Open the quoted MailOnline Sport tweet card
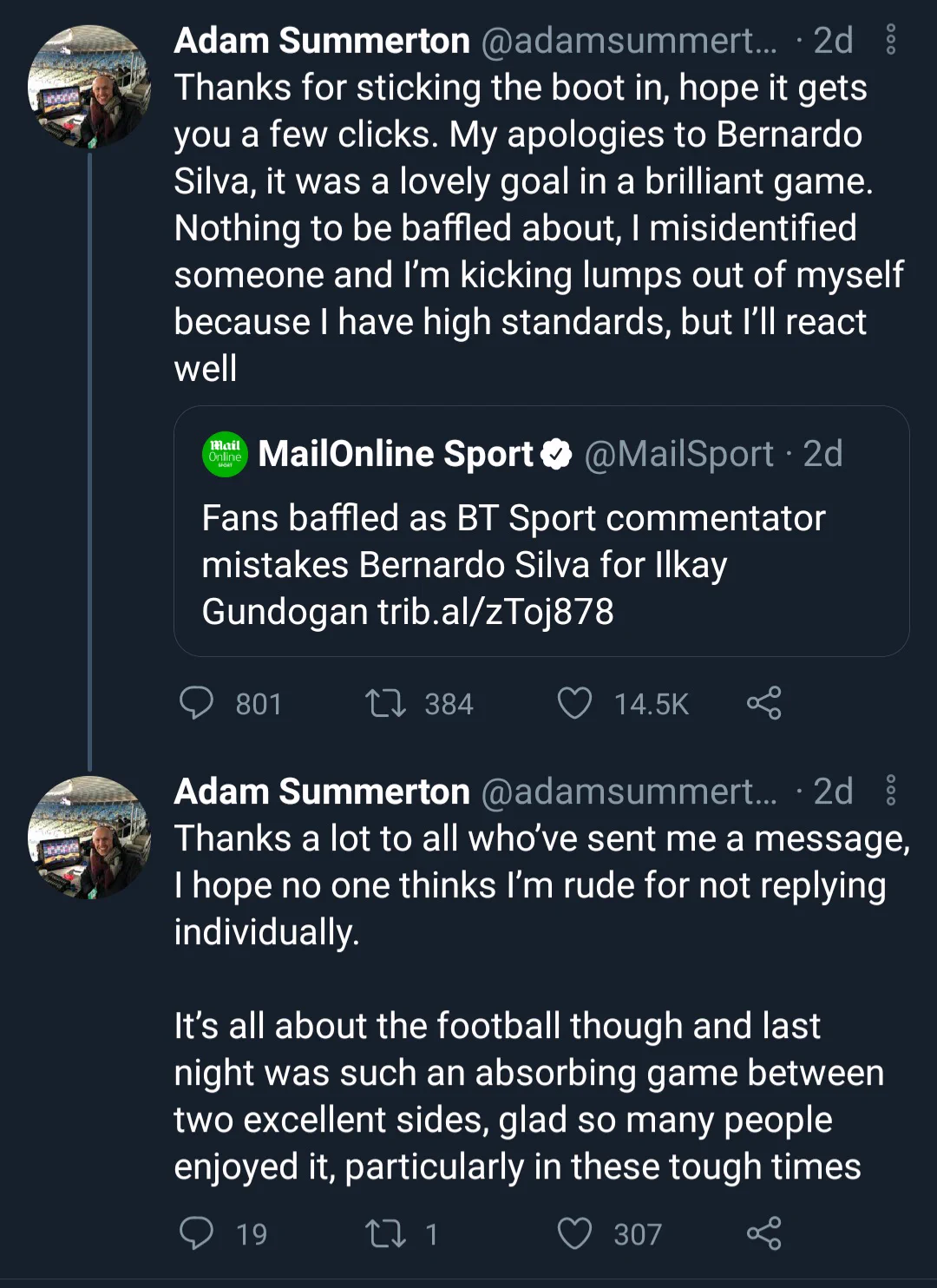Screen dimensions: 937x1288 [541, 531]
